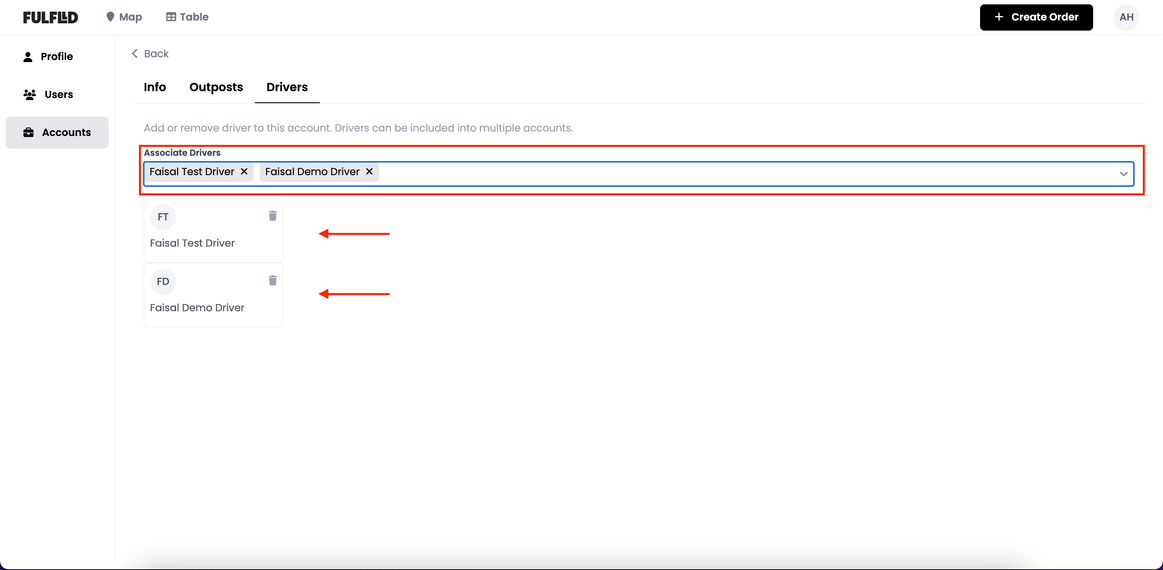Click the FULFLD logo
This screenshot has width=1163, height=570.
[x=50, y=17]
